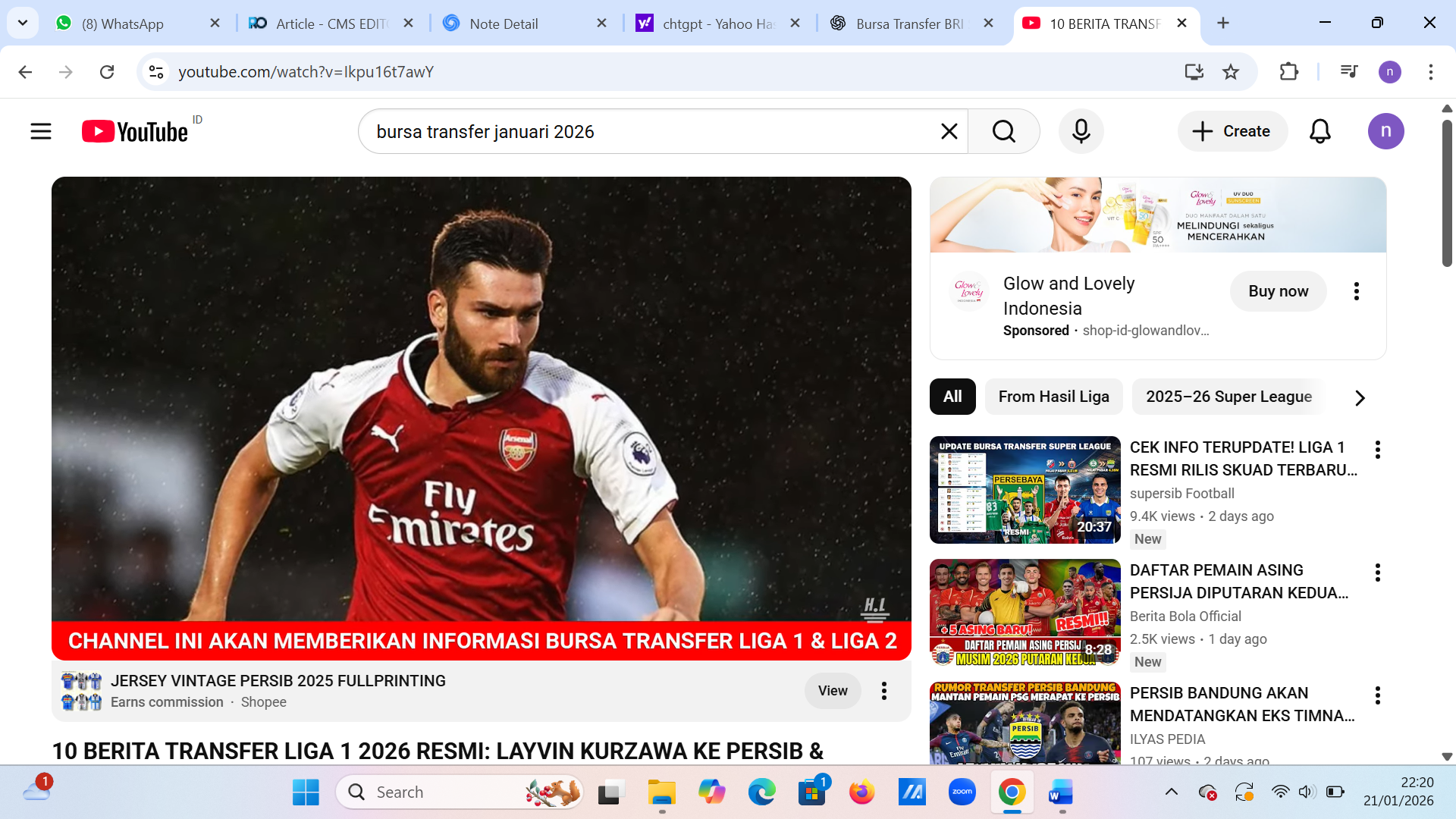Open more options for Glow and Lovely ad
This screenshot has width=1456, height=819.
[x=1356, y=291]
